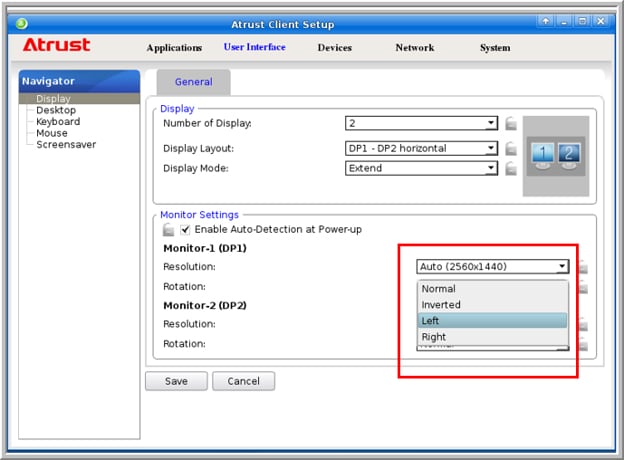Image resolution: width=624 pixels, height=460 pixels.
Task: Select Mouse in Navigator
Action: point(52,133)
